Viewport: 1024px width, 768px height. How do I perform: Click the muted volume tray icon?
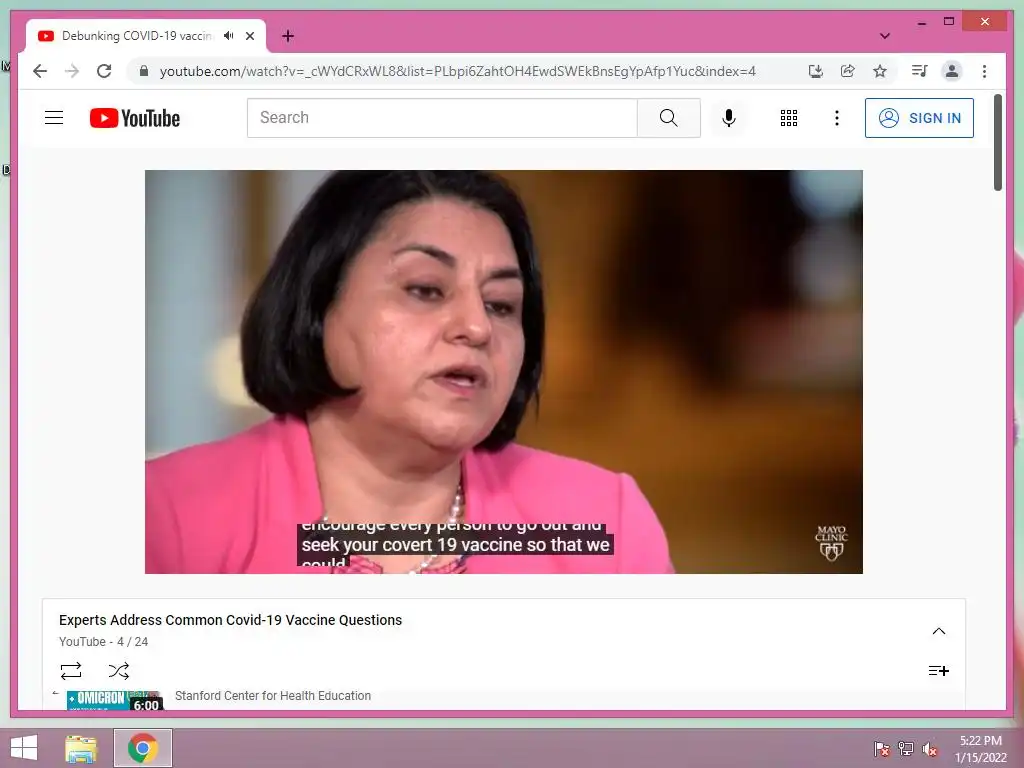pyautogui.click(x=930, y=749)
